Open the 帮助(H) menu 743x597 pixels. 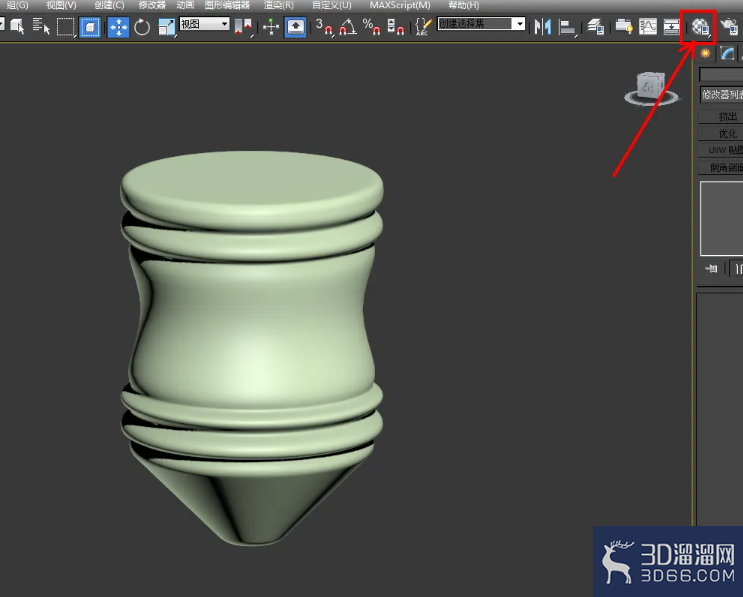point(464,5)
